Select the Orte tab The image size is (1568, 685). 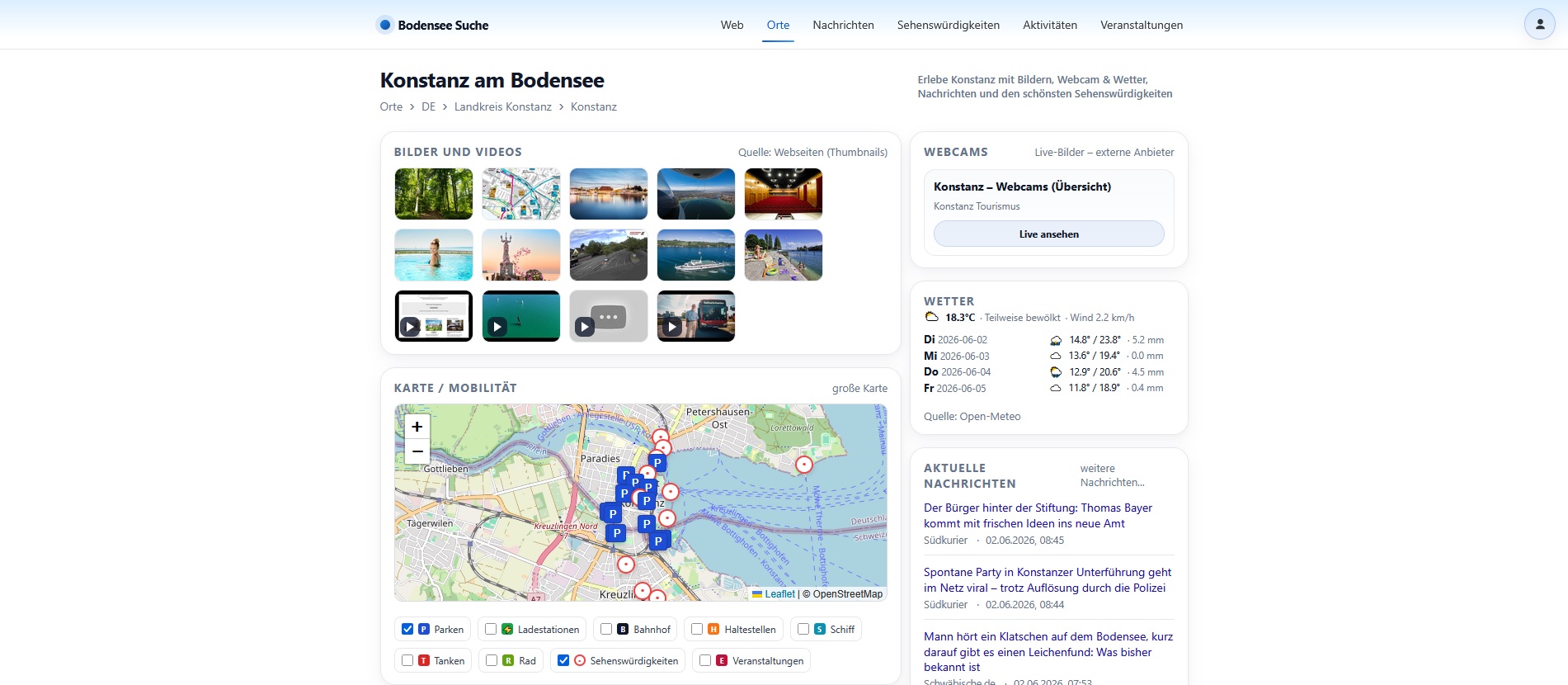point(778,25)
